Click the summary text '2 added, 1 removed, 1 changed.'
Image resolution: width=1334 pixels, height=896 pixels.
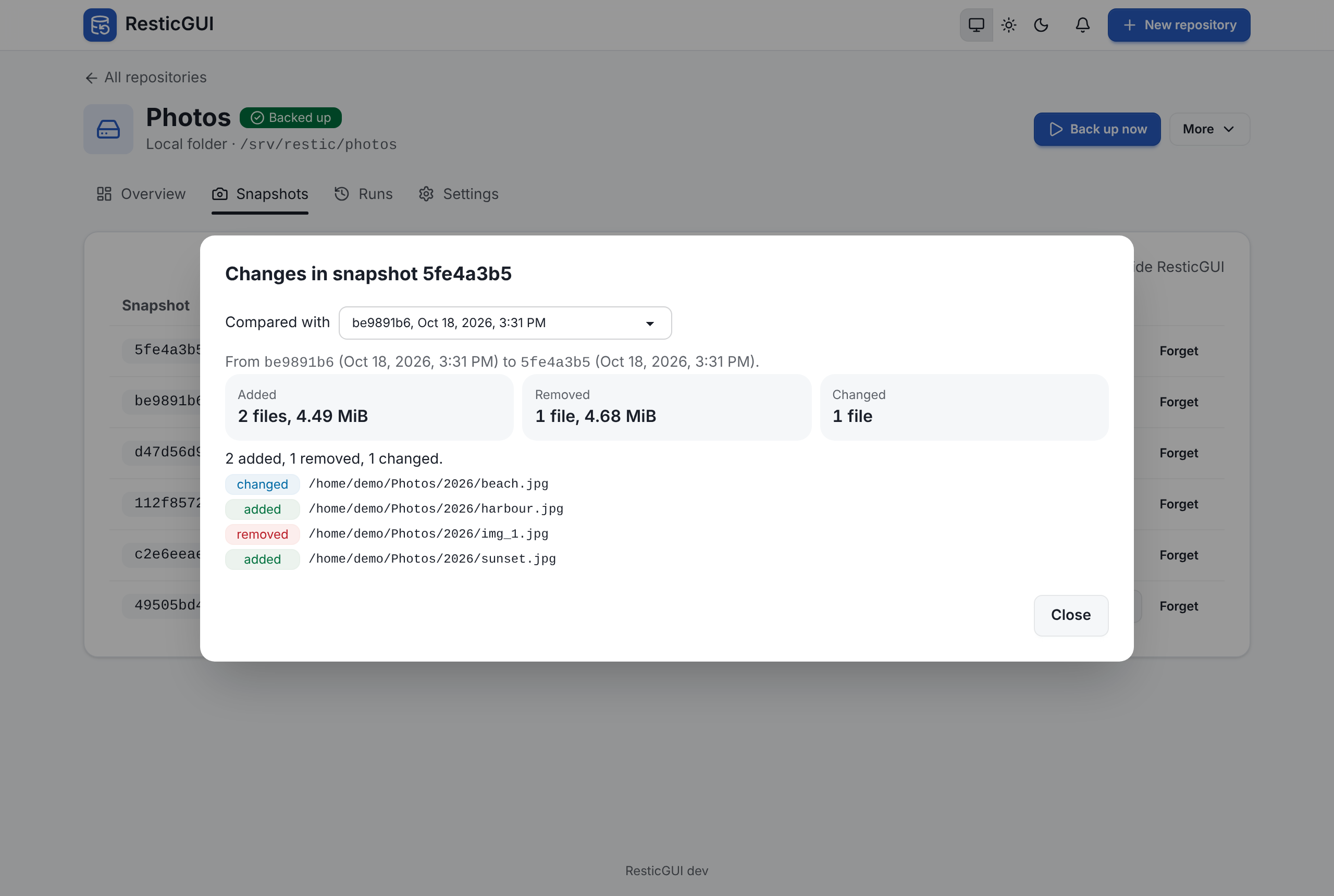pyautogui.click(x=334, y=458)
